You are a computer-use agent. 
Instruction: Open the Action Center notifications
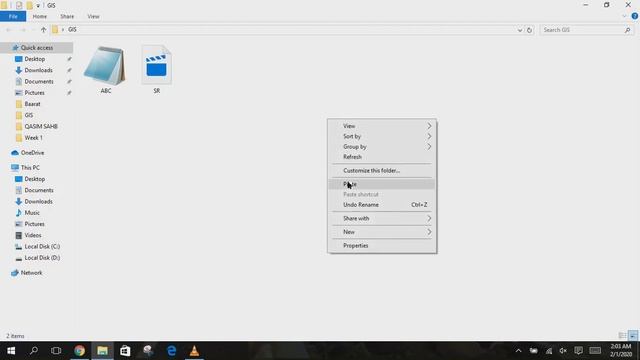pyautogui.click(x=578, y=351)
